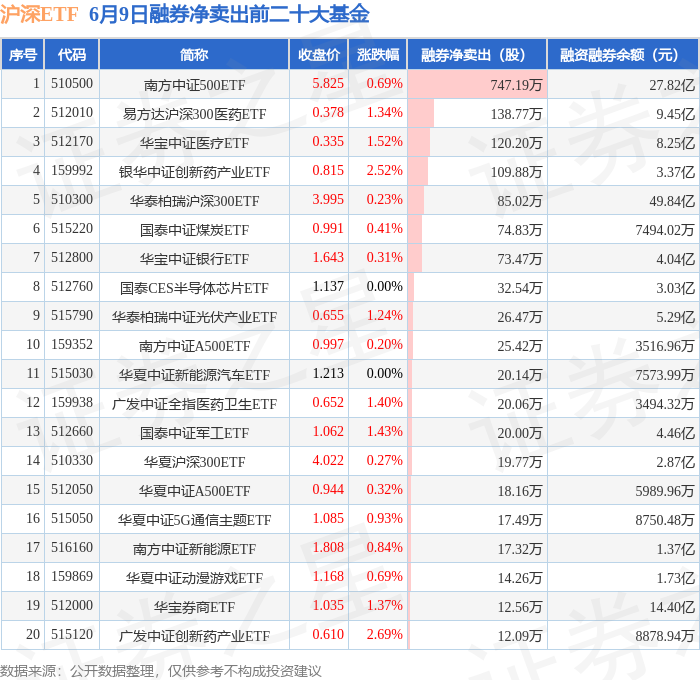
Task: Click change percentage 1.40%
Action: pos(384,403)
